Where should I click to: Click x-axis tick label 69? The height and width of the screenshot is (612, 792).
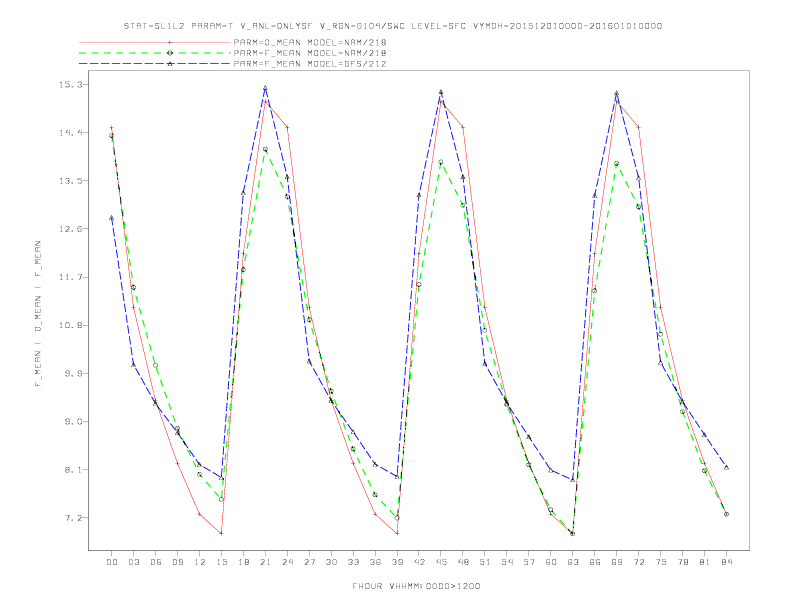click(617, 562)
